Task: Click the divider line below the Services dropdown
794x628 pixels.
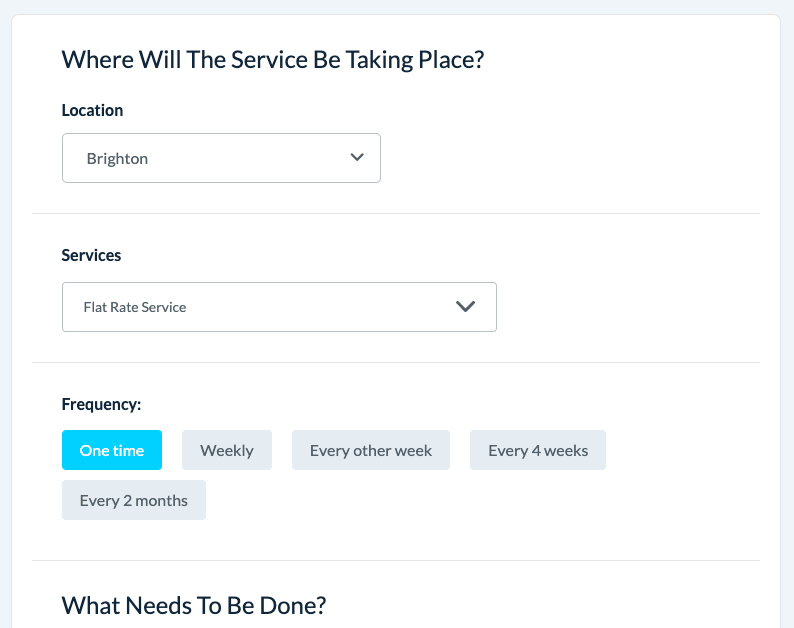Action: (x=396, y=362)
